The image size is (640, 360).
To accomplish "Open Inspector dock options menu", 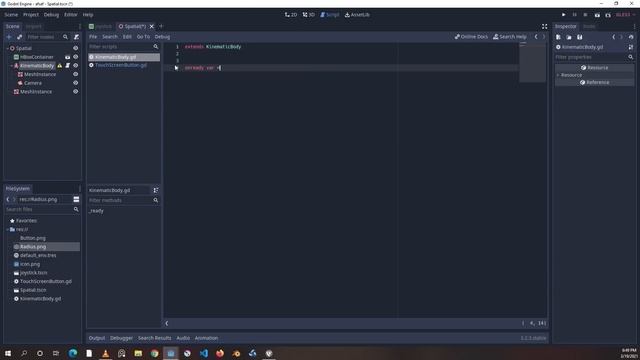I will [x=634, y=26].
